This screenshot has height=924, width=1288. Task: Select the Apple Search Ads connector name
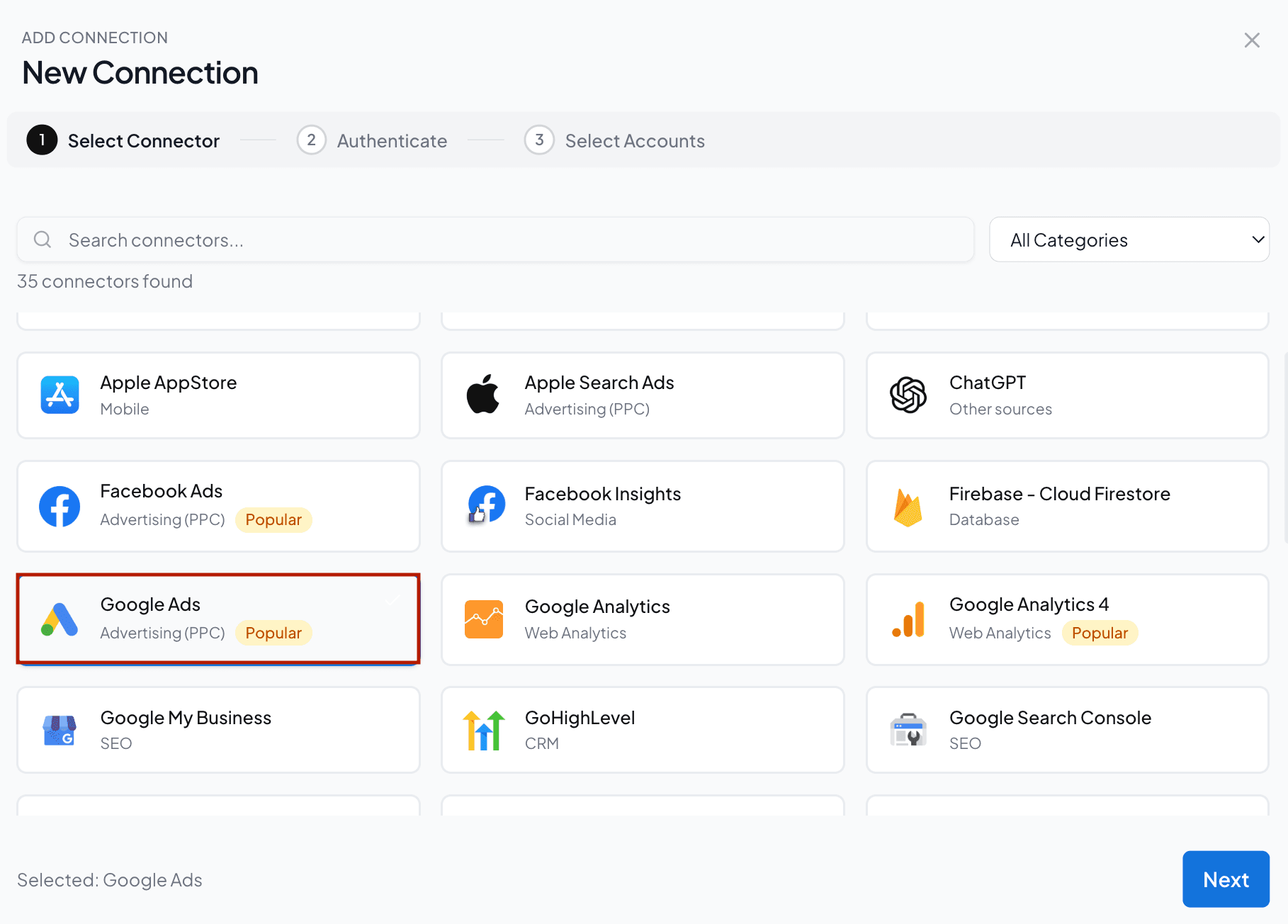[x=599, y=383]
